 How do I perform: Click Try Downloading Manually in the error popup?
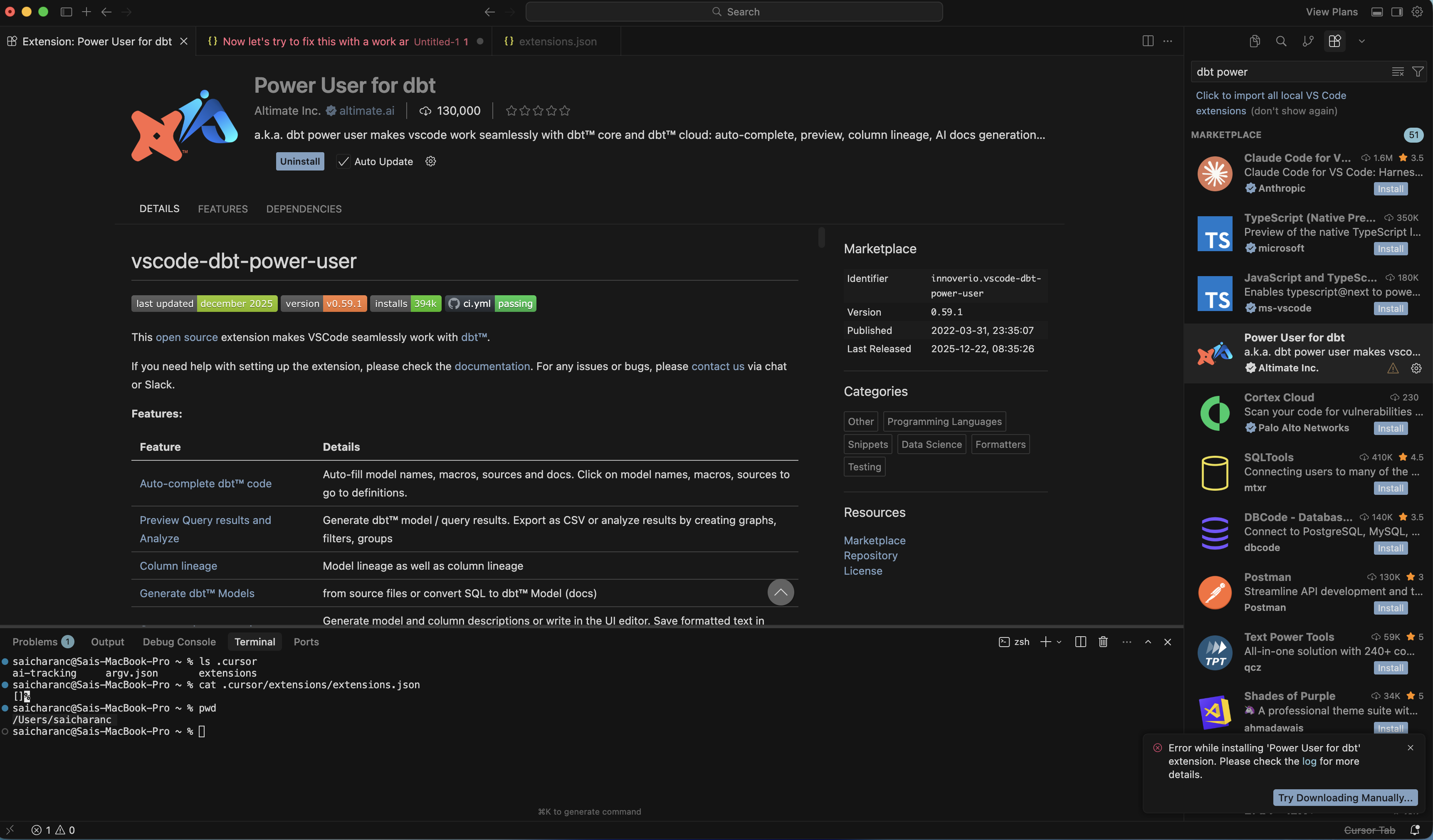(1345, 798)
